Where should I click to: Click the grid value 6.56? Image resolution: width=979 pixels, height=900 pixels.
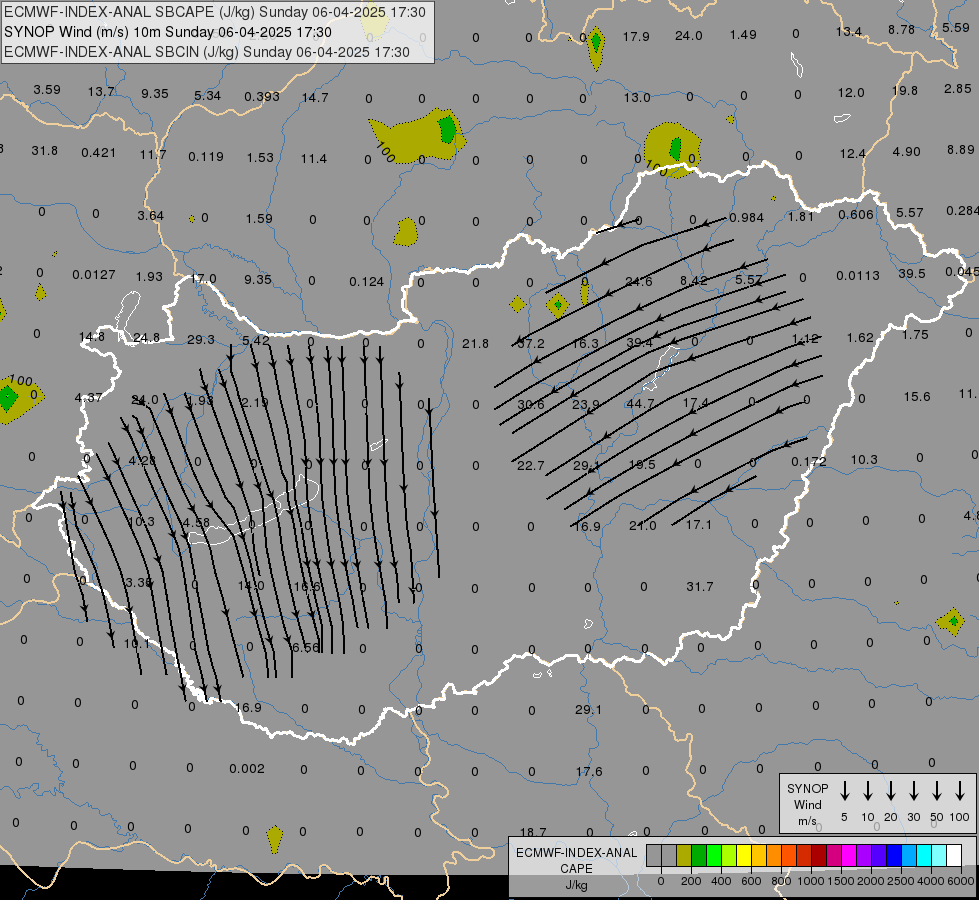[x=307, y=648]
